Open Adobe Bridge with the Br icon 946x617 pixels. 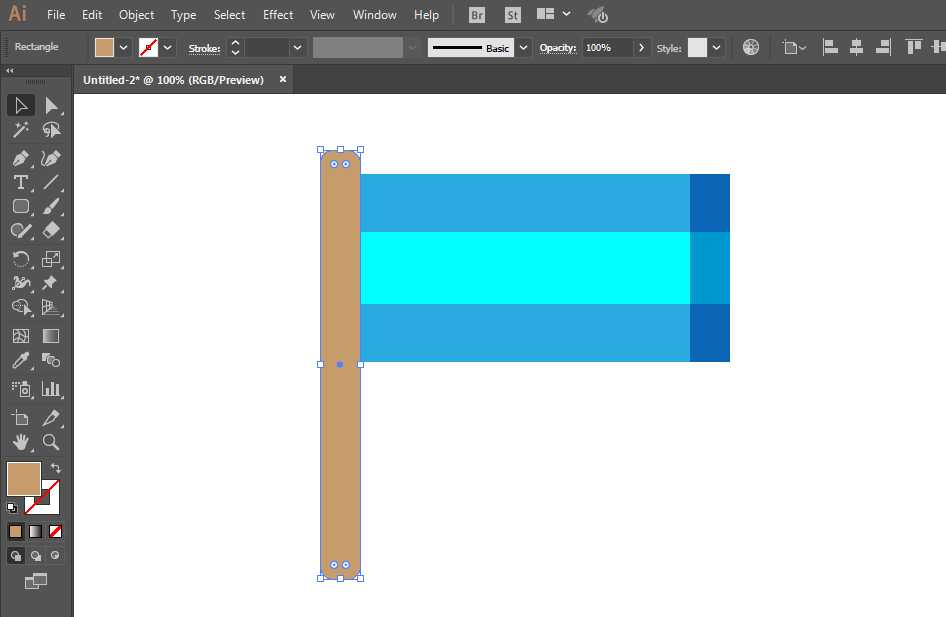click(477, 15)
